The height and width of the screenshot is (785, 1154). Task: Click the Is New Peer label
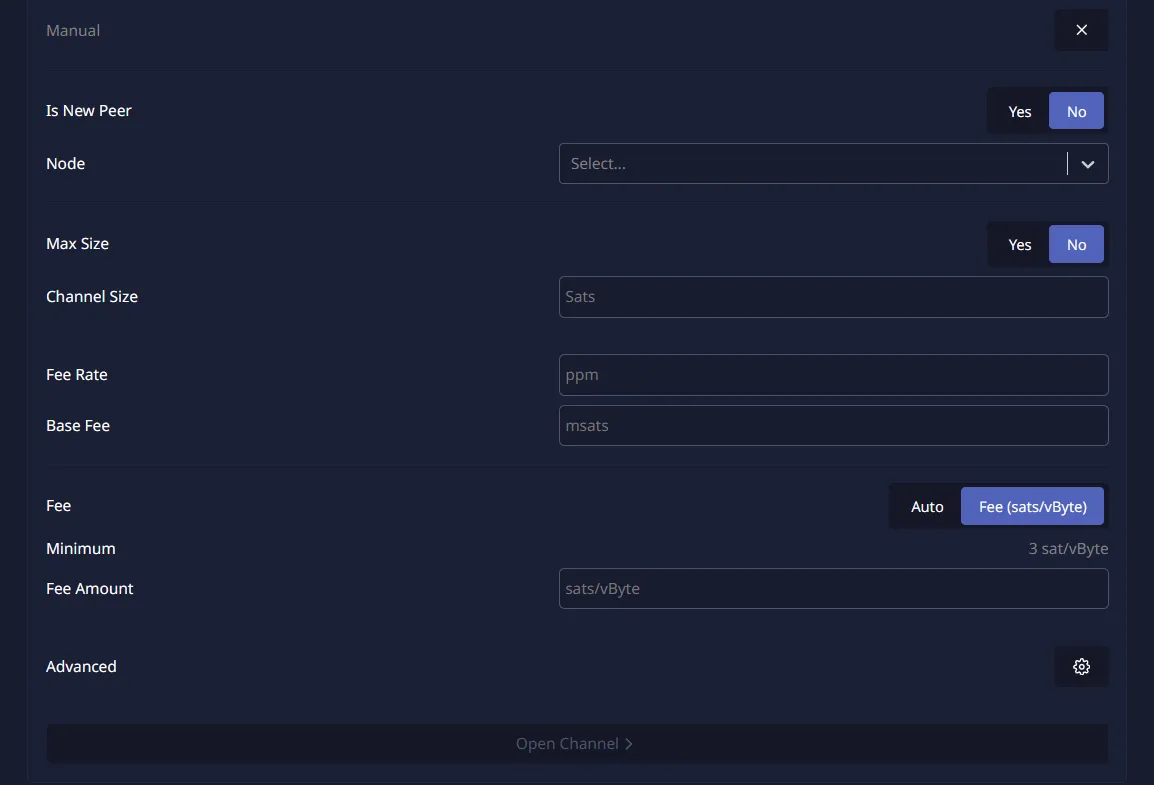pos(88,110)
